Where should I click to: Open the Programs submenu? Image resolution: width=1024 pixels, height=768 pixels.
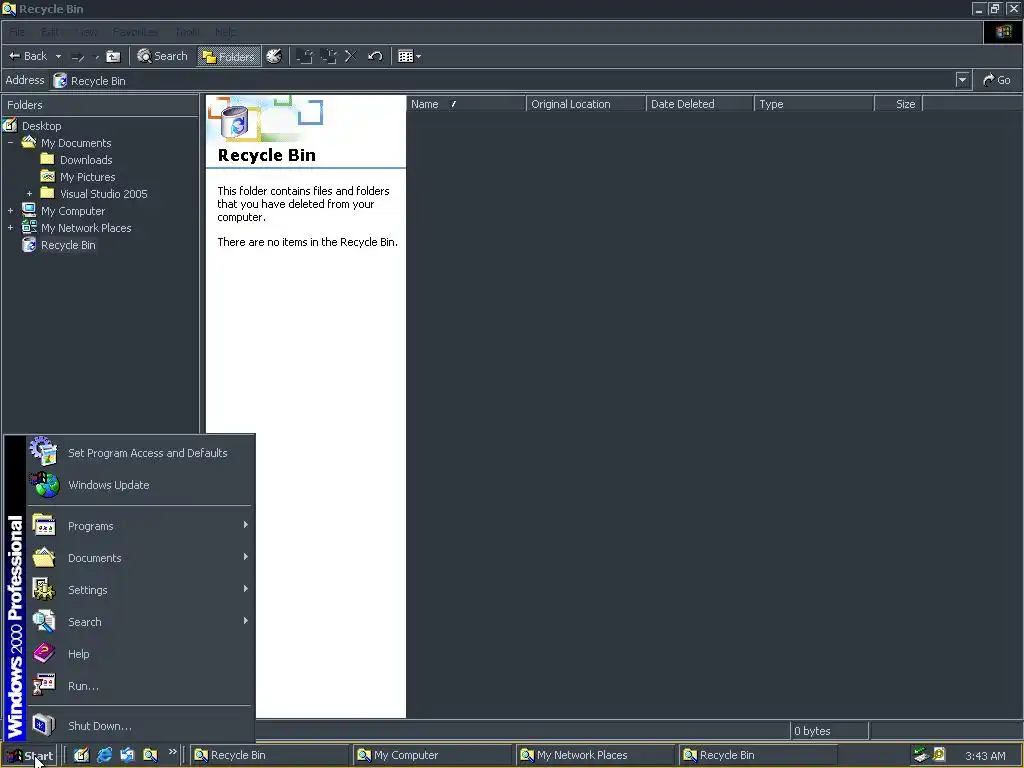140,526
